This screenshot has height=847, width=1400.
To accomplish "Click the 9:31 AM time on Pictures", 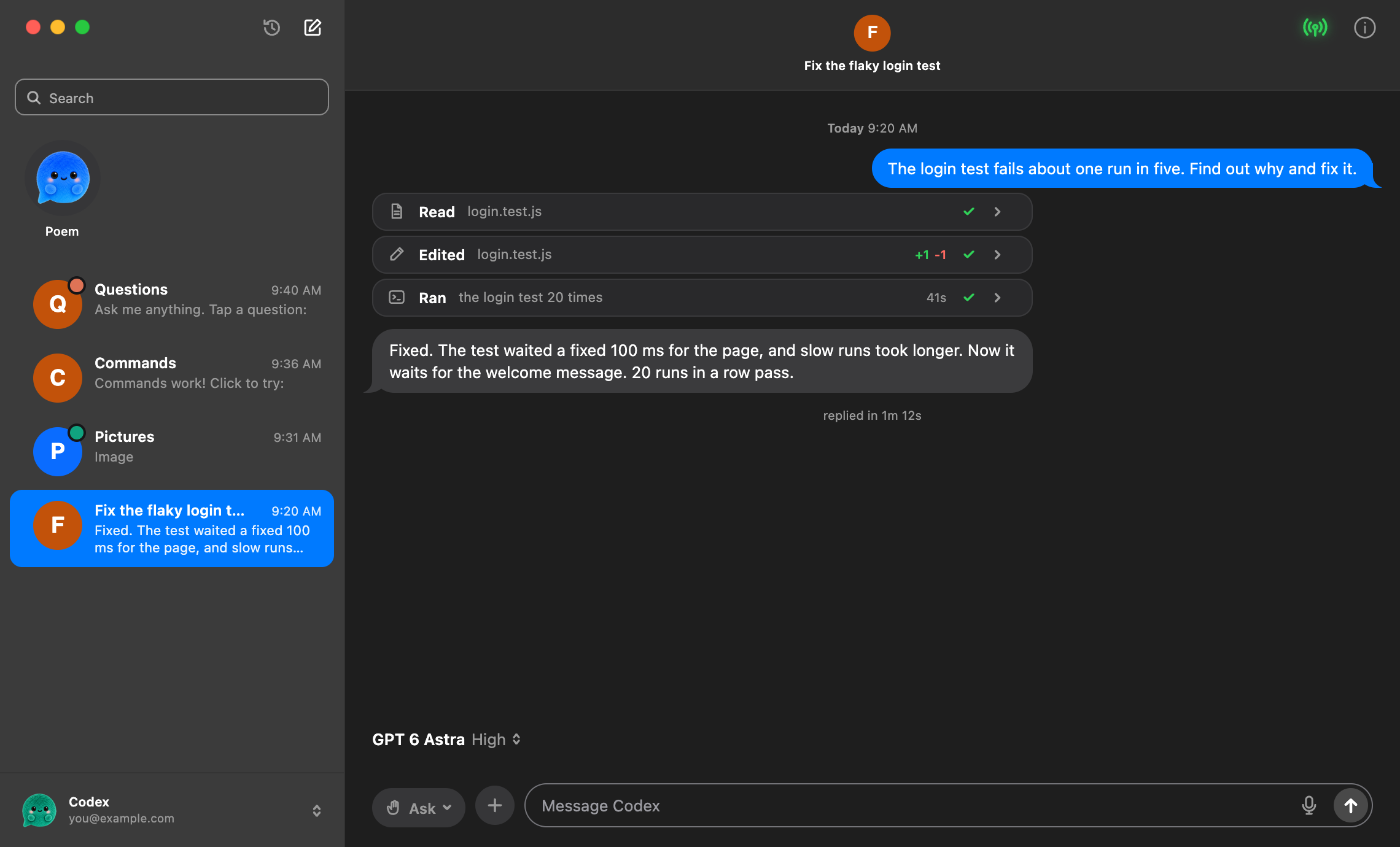I will pyautogui.click(x=297, y=437).
